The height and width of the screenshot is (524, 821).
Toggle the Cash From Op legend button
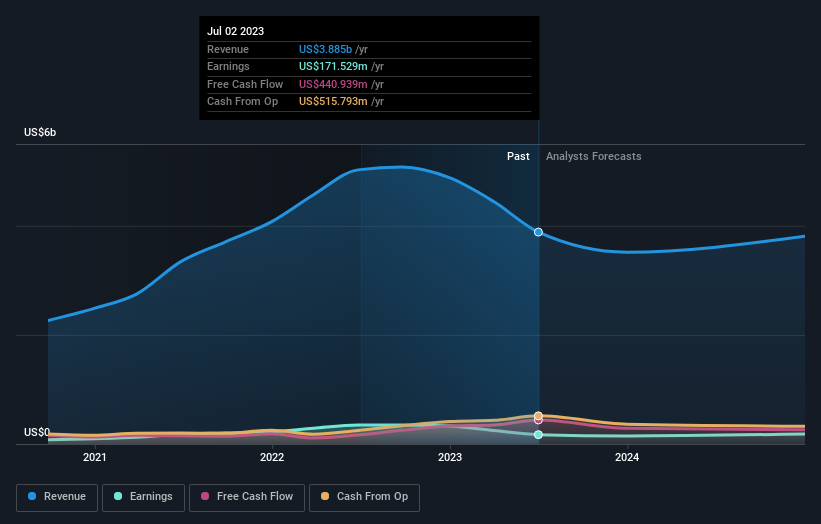(x=364, y=497)
